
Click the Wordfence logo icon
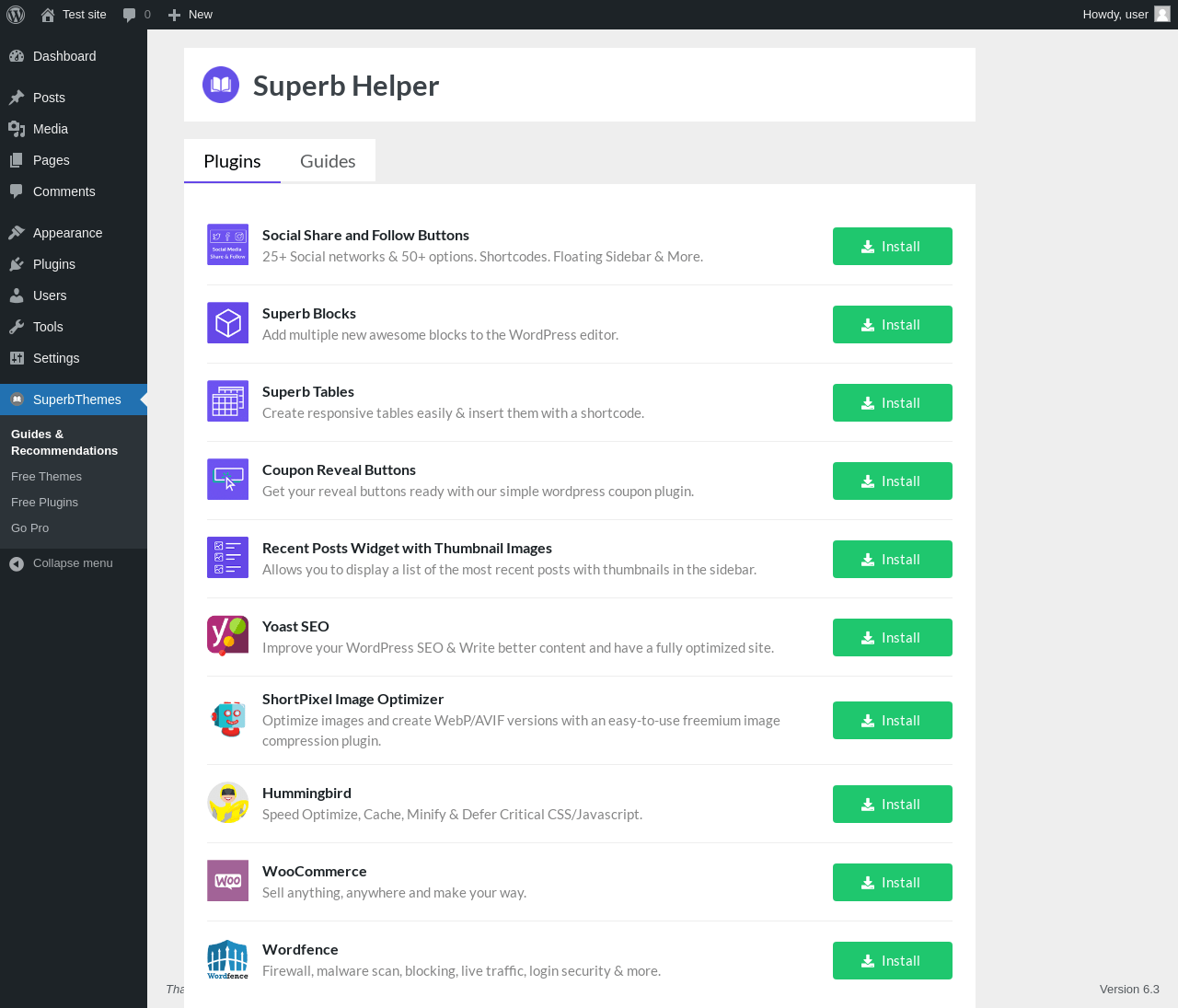click(x=227, y=959)
